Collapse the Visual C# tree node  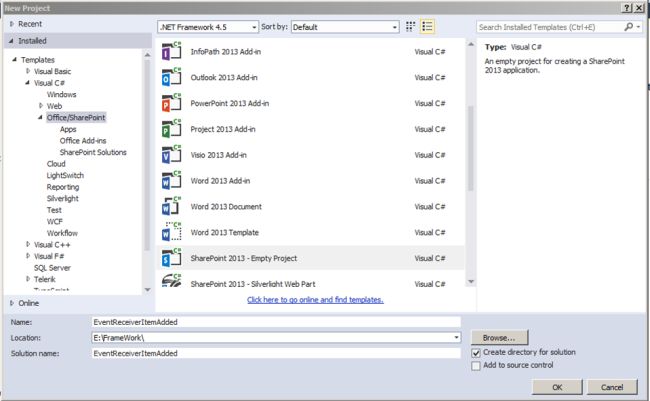click(27, 83)
